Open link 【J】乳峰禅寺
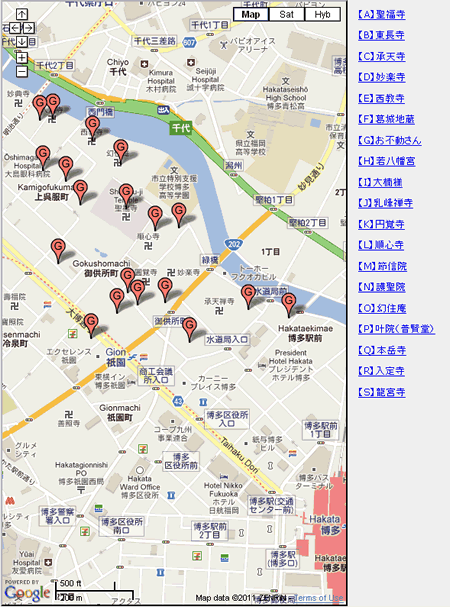The width and height of the screenshot is (450, 607). click(x=385, y=203)
